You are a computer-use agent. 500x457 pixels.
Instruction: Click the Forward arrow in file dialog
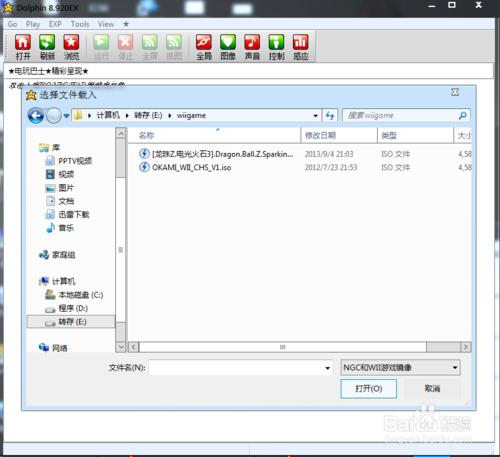(53, 116)
